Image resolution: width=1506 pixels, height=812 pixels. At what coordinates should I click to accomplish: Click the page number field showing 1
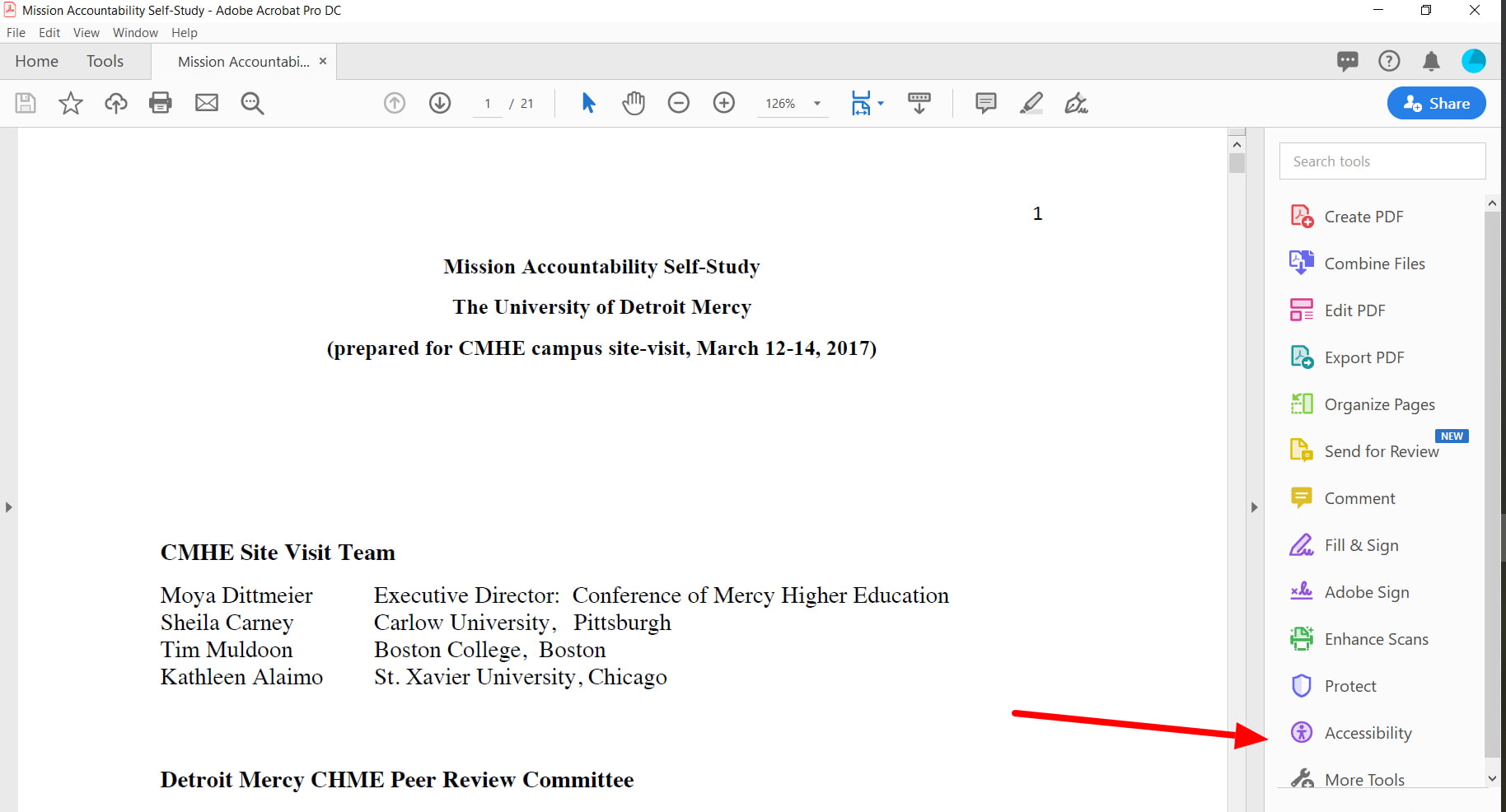(x=488, y=104)
